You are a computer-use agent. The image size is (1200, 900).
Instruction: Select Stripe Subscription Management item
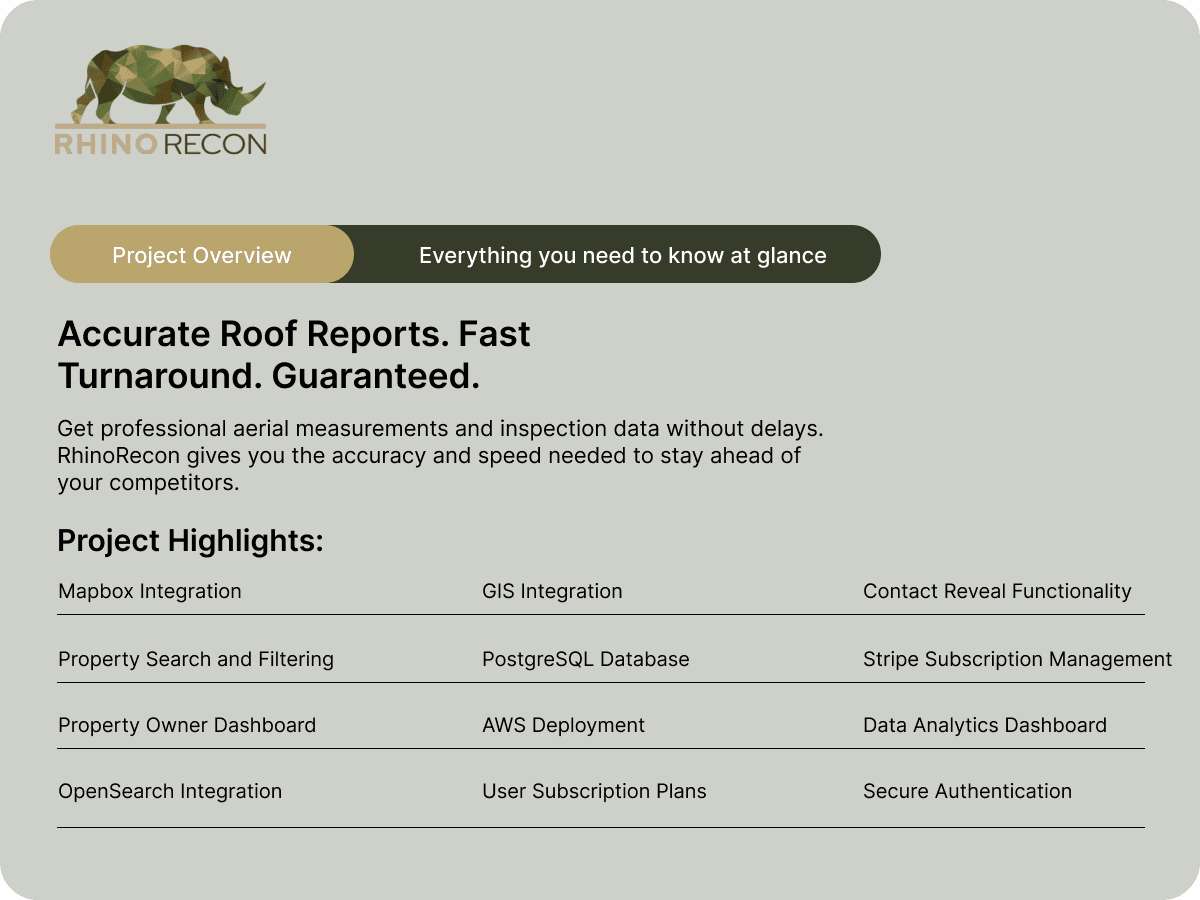point(1017,659)
